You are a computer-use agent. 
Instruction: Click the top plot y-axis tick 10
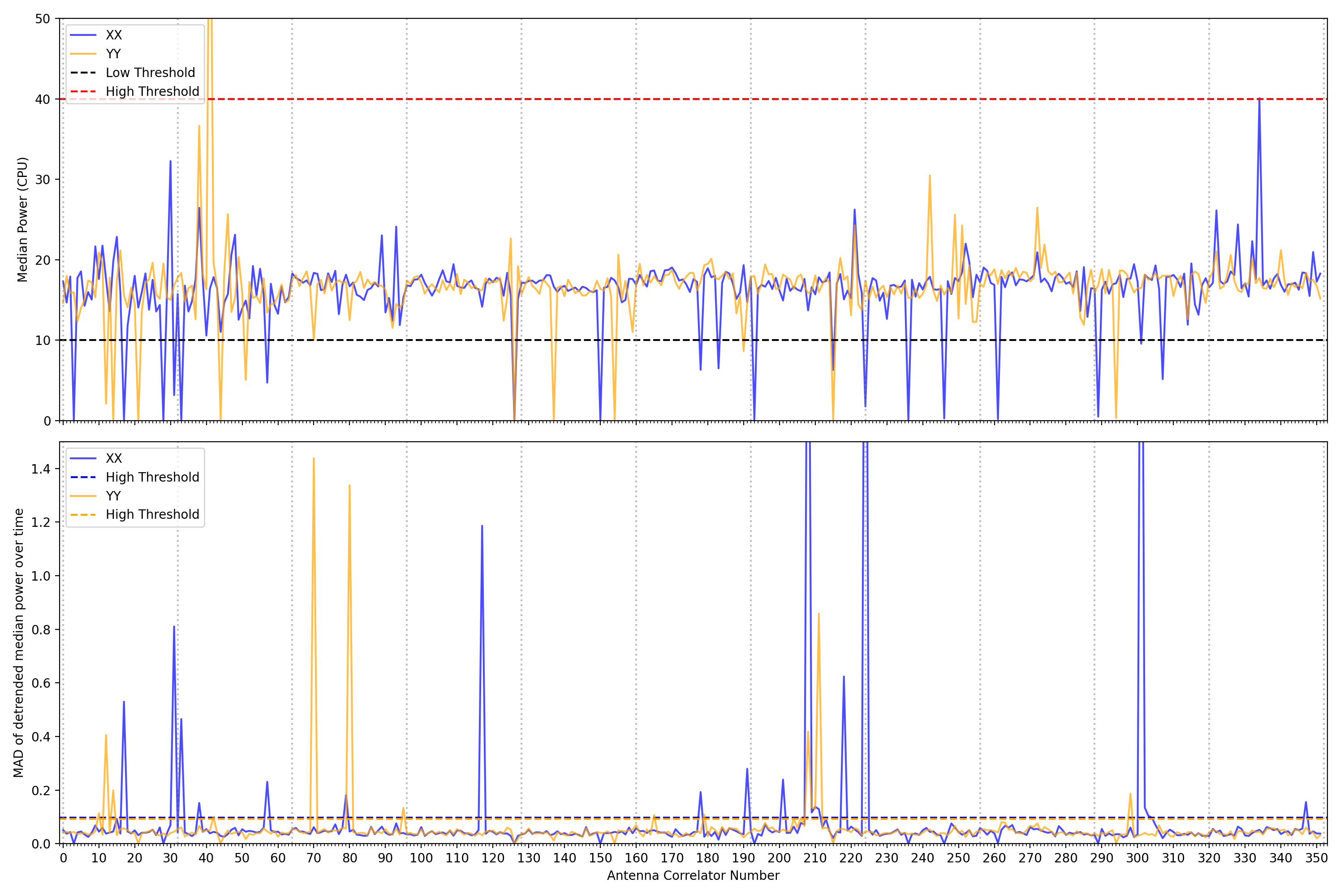43,340
